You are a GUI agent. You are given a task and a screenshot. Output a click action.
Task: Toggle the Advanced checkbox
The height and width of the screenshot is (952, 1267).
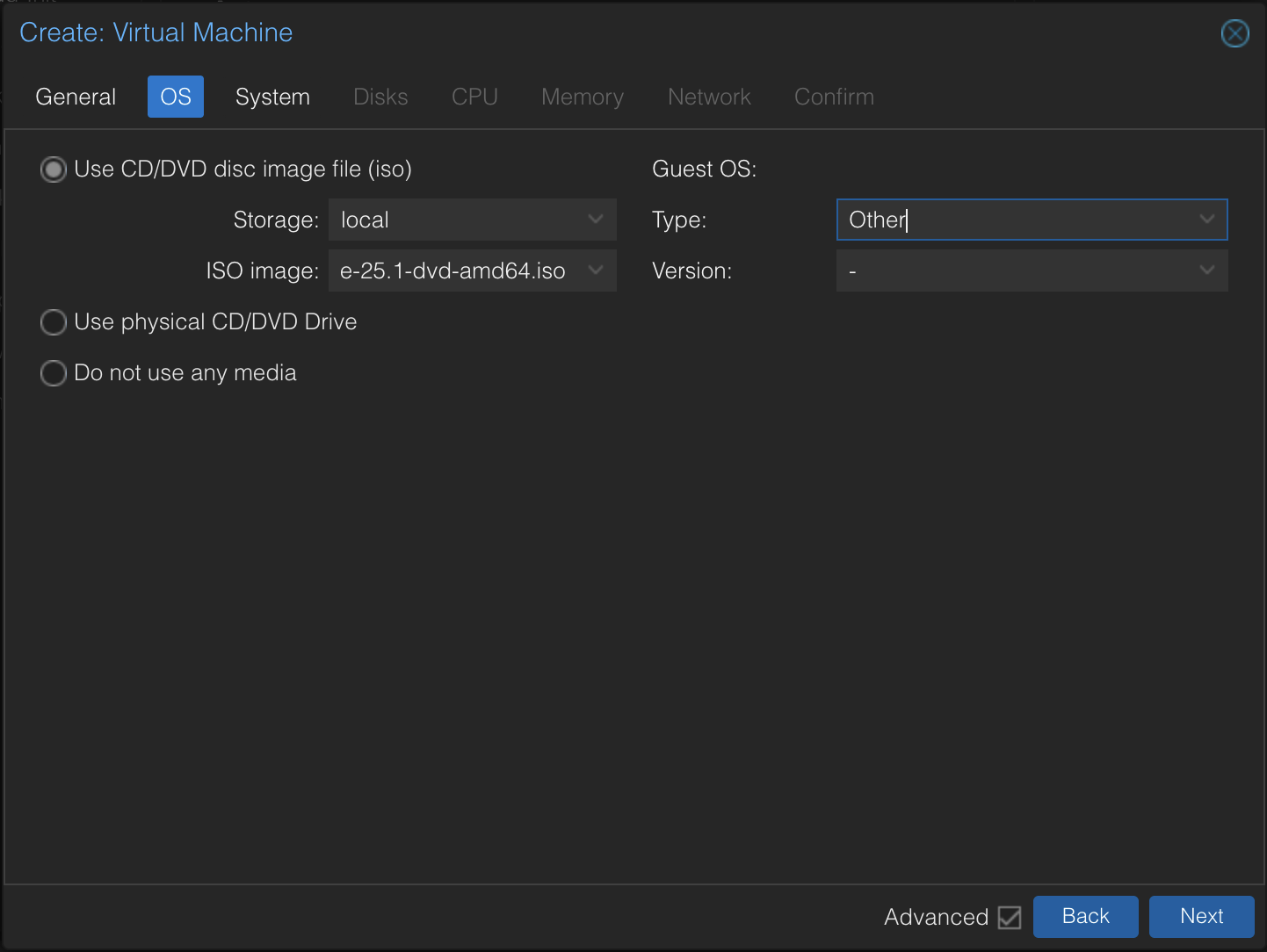coord(1009,917)
